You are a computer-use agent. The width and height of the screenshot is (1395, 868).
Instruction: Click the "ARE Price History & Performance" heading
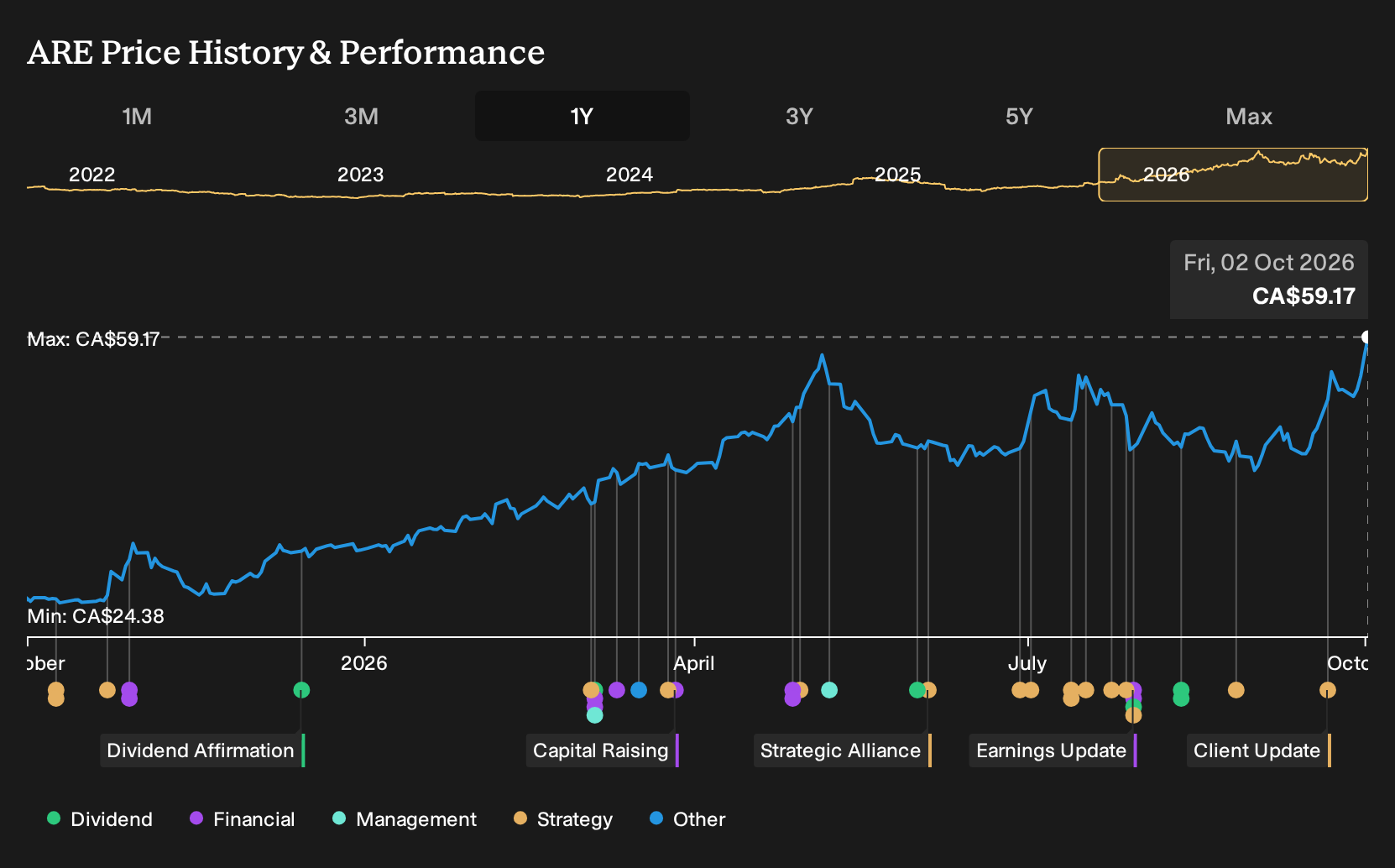pyautogui.click(x=286, y=52)
